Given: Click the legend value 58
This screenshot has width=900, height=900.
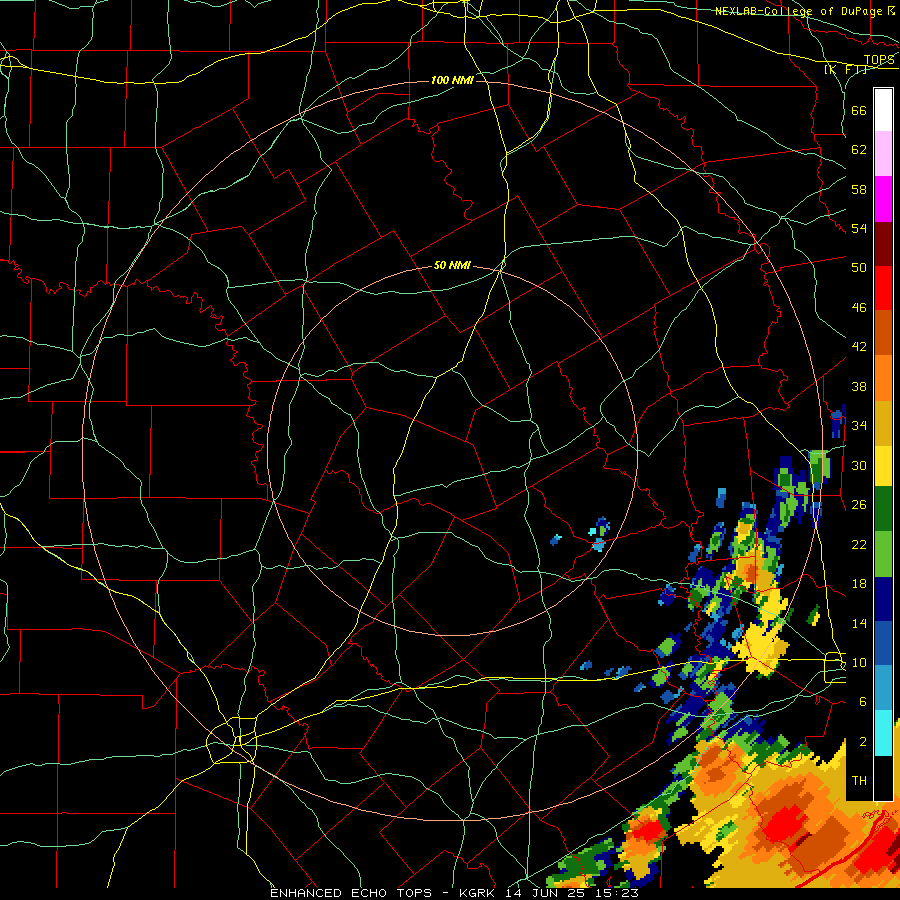Looking at the screenshot, I should (x=859, y=189).
